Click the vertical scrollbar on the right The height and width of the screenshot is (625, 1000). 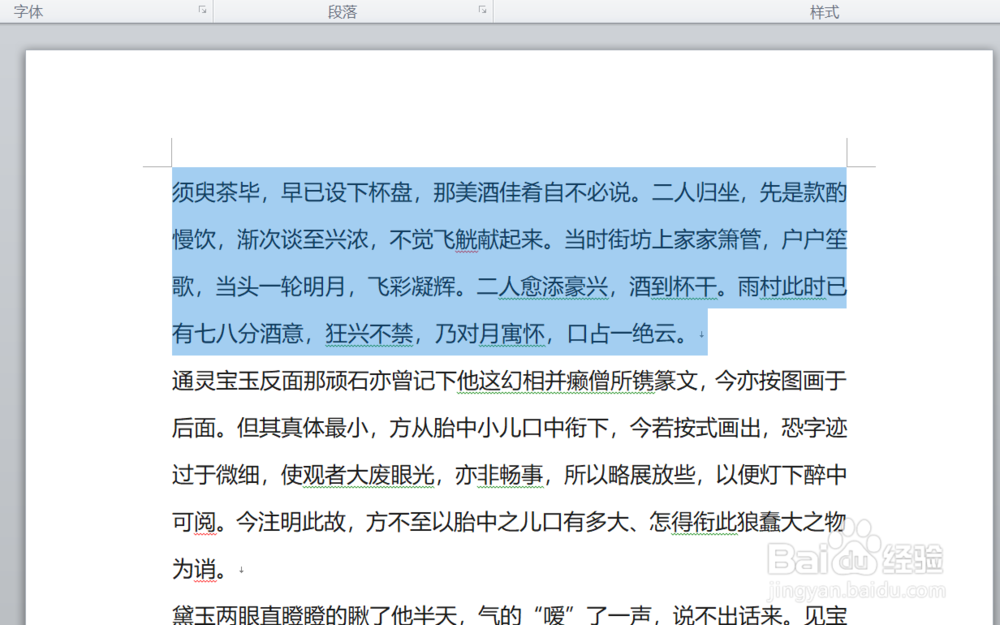click(993, 300)
